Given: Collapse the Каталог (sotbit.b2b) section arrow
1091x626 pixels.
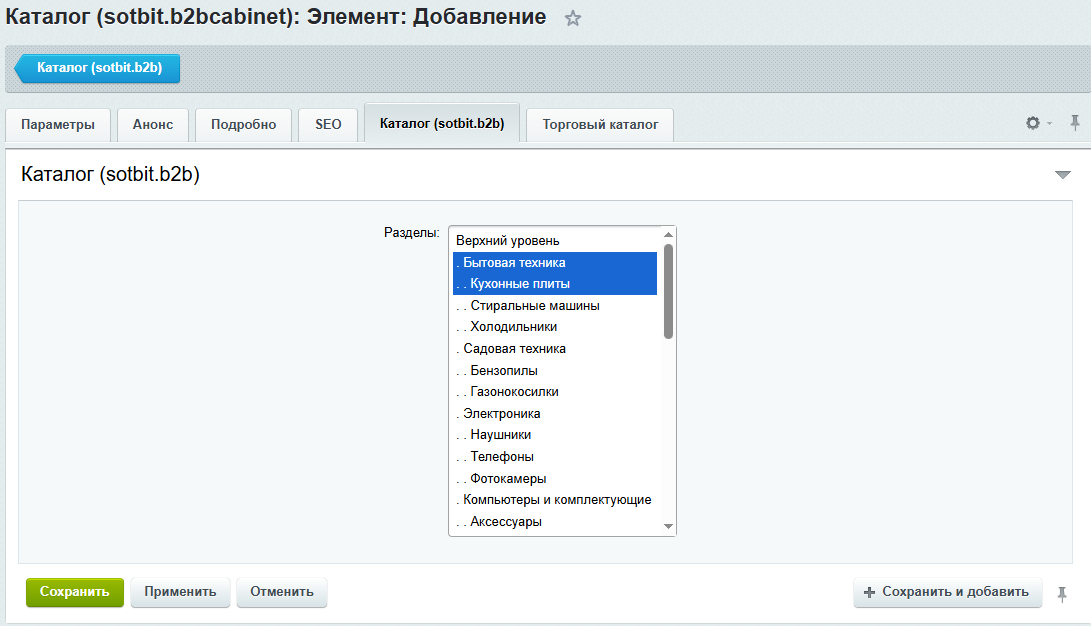Looking at the screenshot, I should (1062, 175).
